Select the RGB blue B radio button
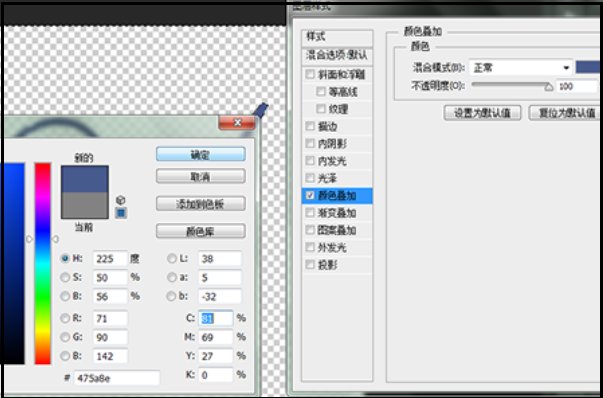This screenshot has height=398, width=603. click(65, 356)
